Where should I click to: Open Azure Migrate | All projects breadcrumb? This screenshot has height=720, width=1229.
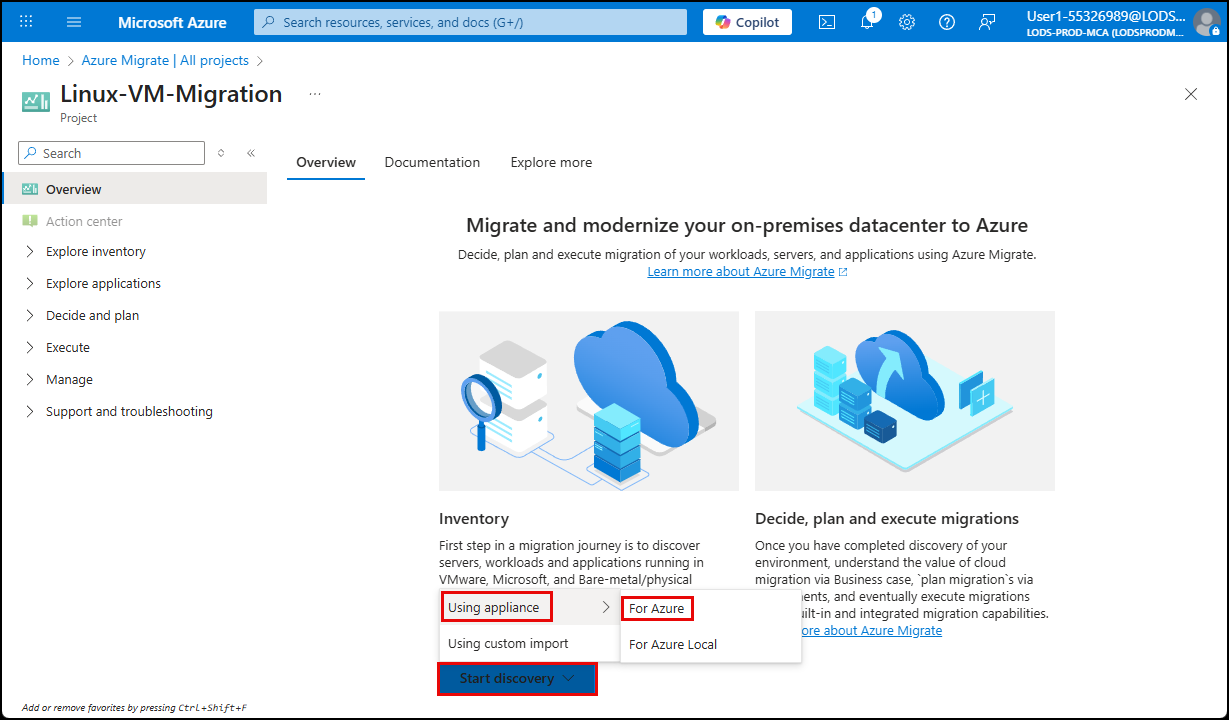[165, 60]
